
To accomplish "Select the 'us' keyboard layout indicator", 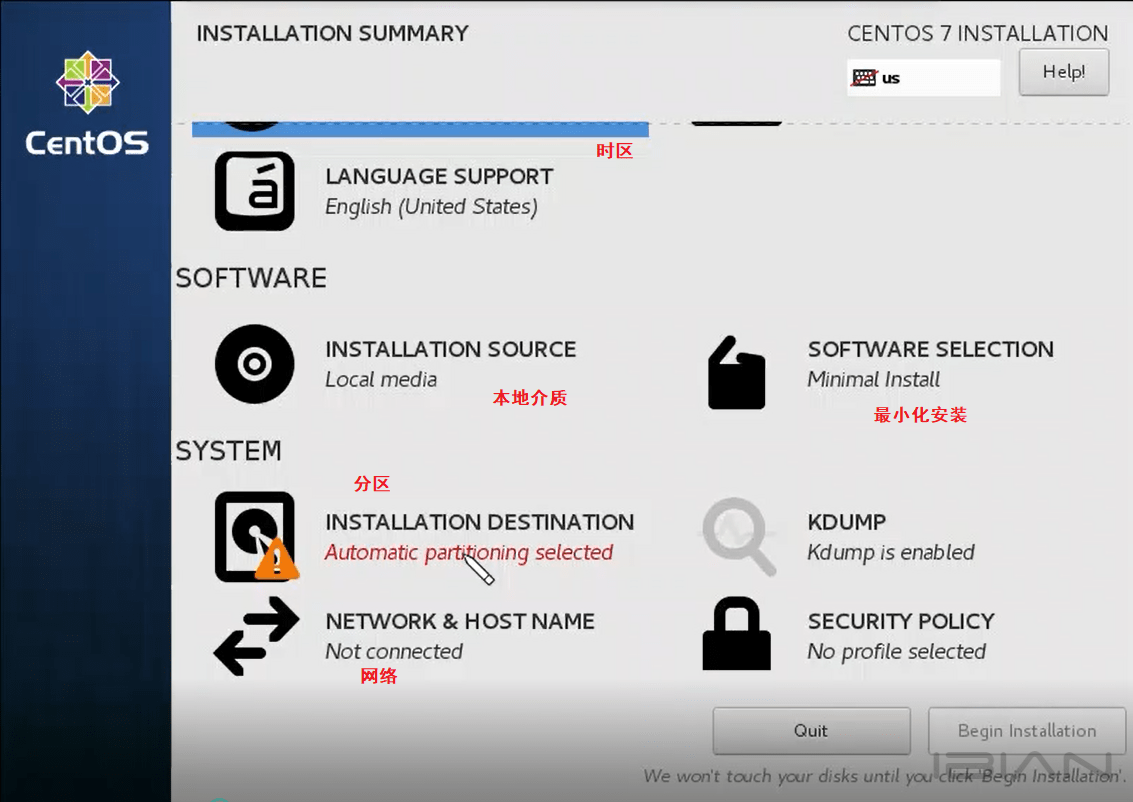I will pyautogui.click(x=891, y=78).
